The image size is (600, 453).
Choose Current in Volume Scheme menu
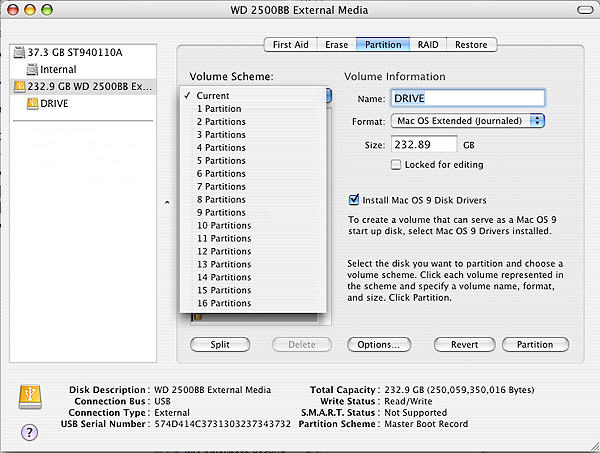click(x=253, y=96)
